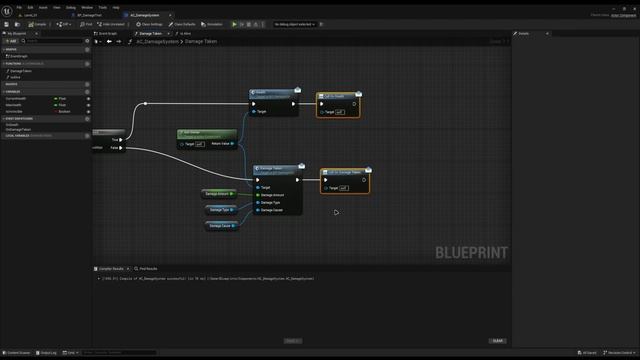Toggle visibility eye for first Float variable
Screen dimensions: 640x360
click(88, 99)
